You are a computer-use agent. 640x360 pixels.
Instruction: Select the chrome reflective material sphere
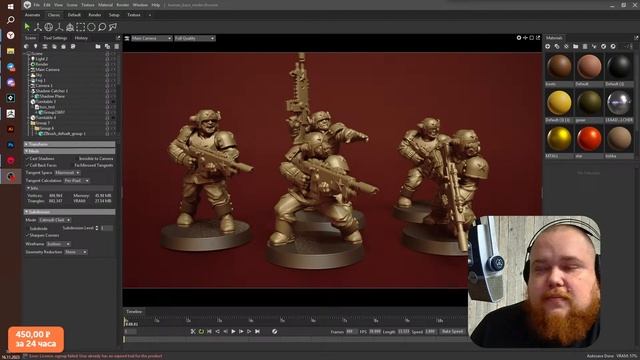click(619, 103)
